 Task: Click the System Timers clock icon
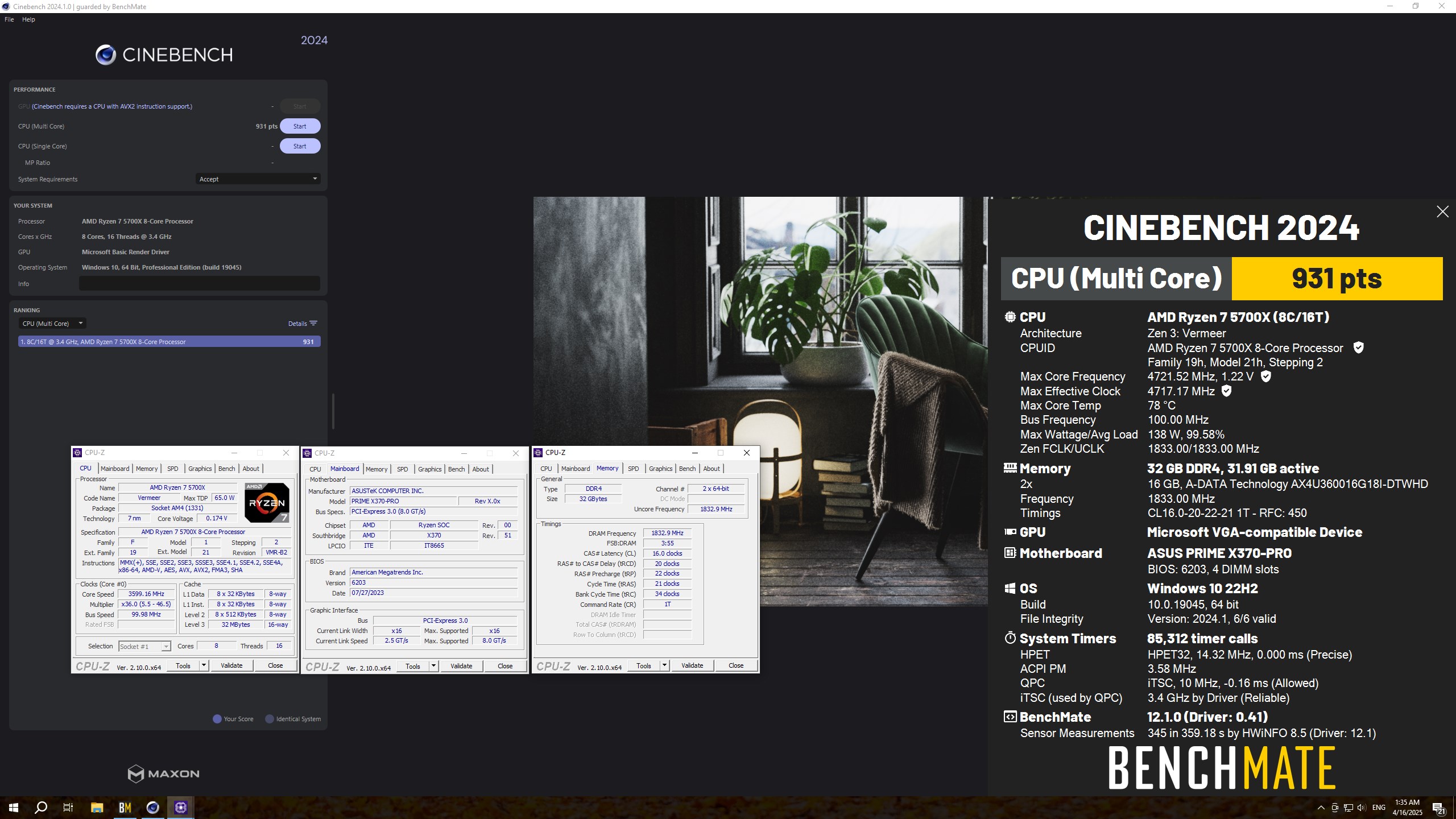point(1010,638)
